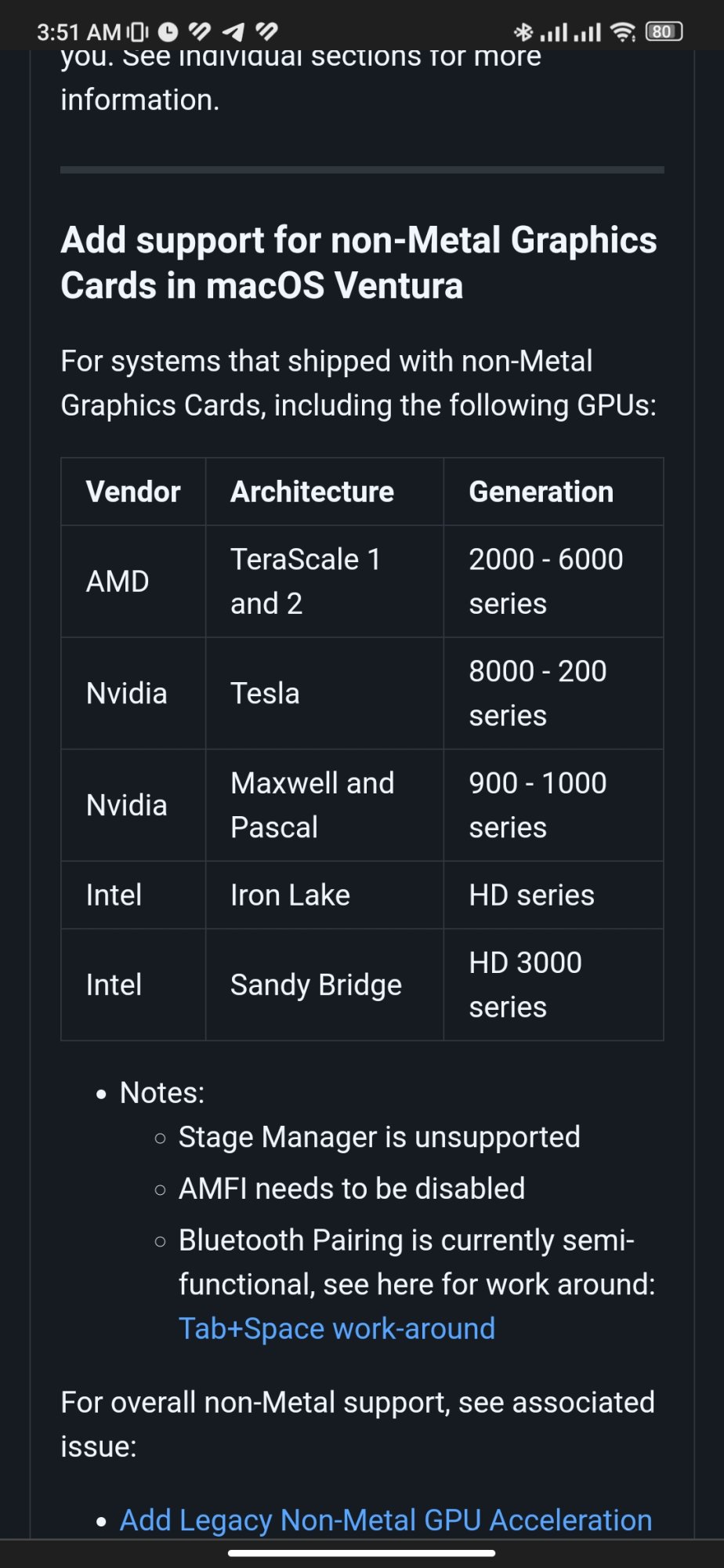Screen dimensions: 724x1568
Task: Tap the Vendor column header
Action: pos(133,492)
